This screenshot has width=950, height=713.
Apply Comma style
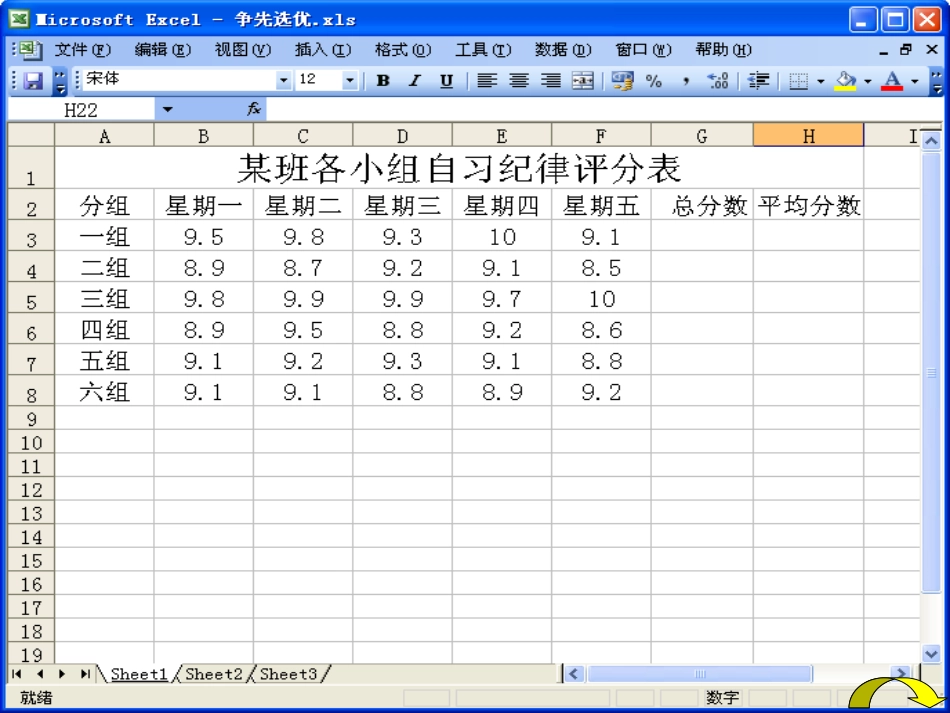(686, 81)
